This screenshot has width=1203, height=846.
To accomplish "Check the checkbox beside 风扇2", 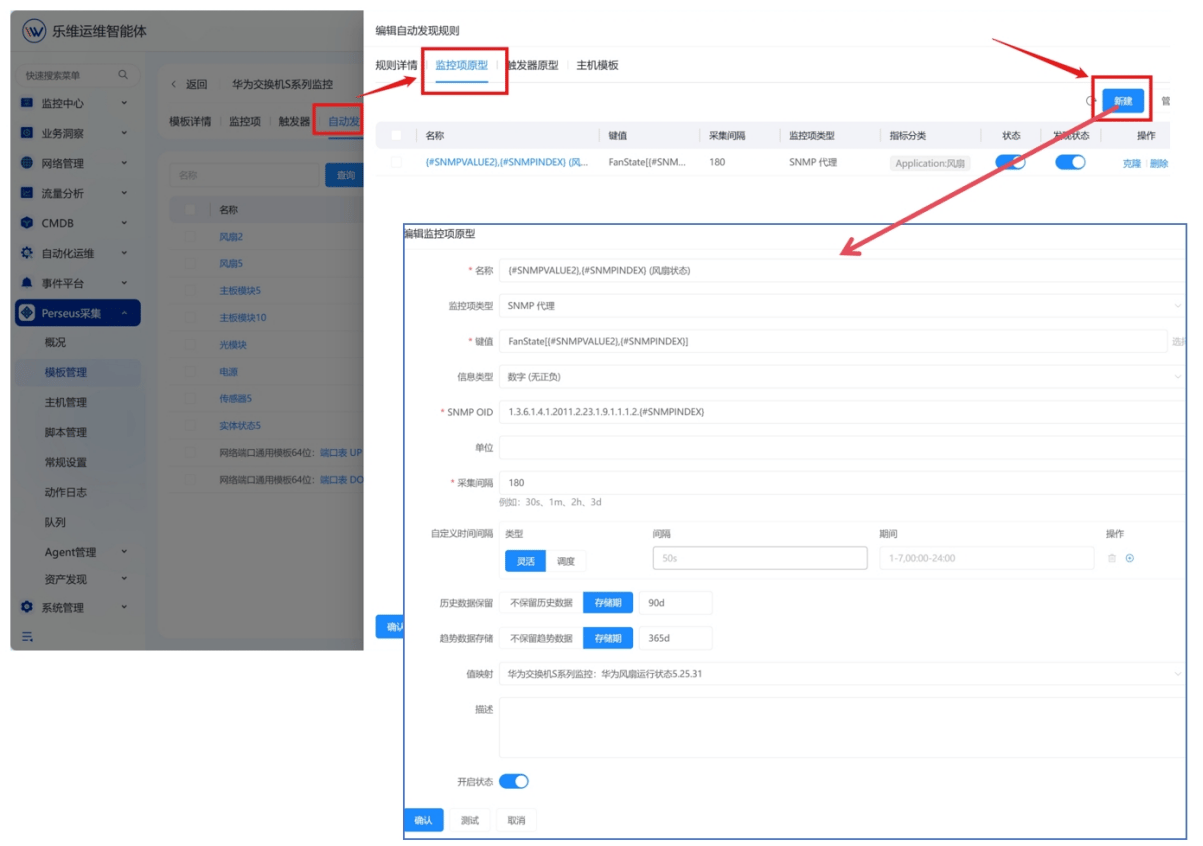I will 190,237.
